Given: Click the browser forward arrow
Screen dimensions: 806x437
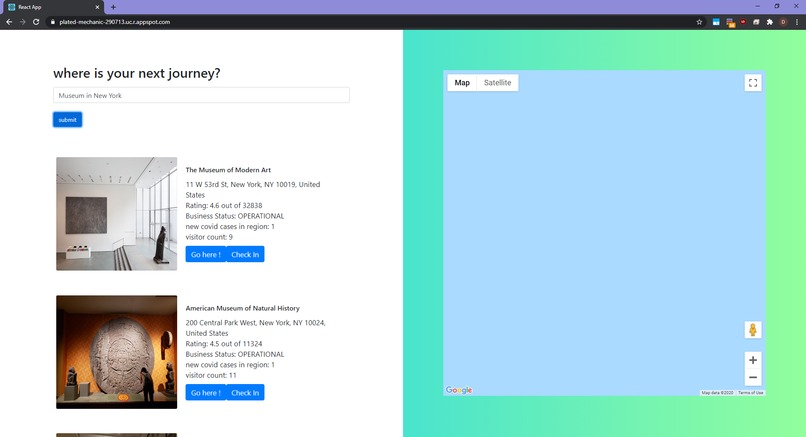Looking at the screenshot, I should (22, 22).
